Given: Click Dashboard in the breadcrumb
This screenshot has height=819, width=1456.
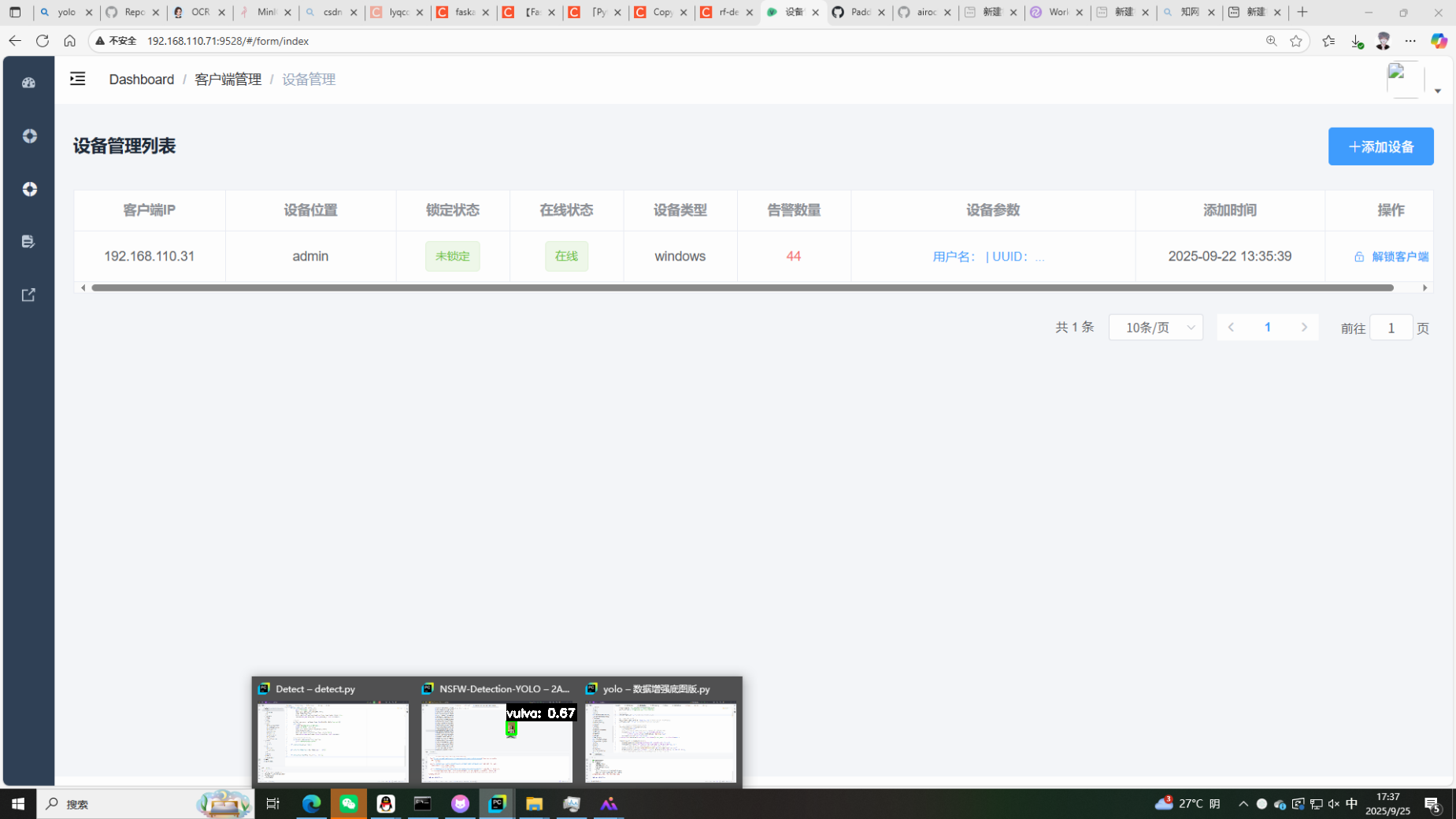Looking at the screenshot, I should [142, 80].
